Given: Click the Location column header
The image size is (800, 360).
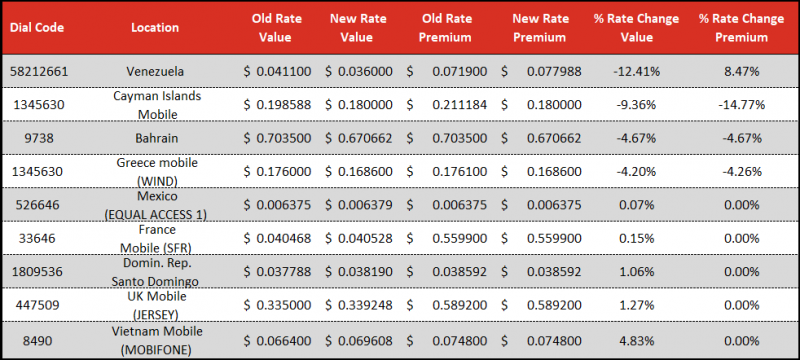Looking at the screenshot, I should (x=155, y=28).
